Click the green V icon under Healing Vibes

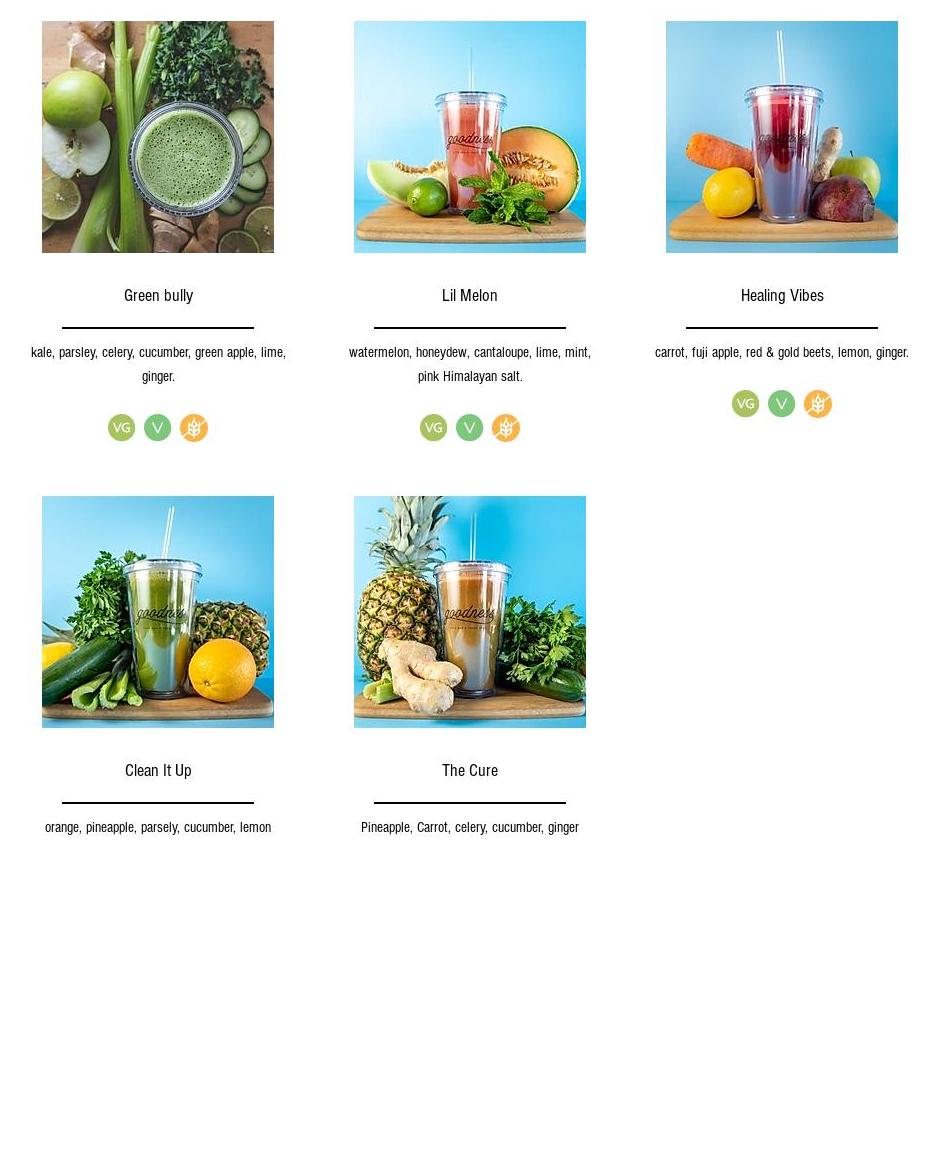pyautogui.click(x=781, y=404)
